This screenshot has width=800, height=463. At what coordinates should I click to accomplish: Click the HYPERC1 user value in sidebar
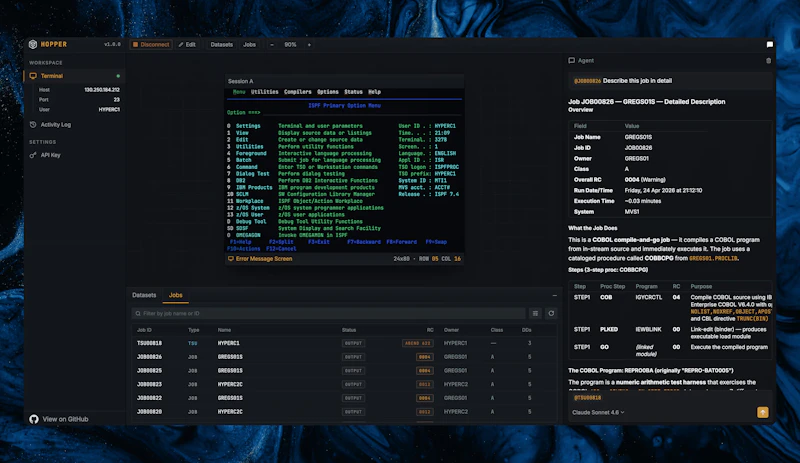click(x=109, y=109)
